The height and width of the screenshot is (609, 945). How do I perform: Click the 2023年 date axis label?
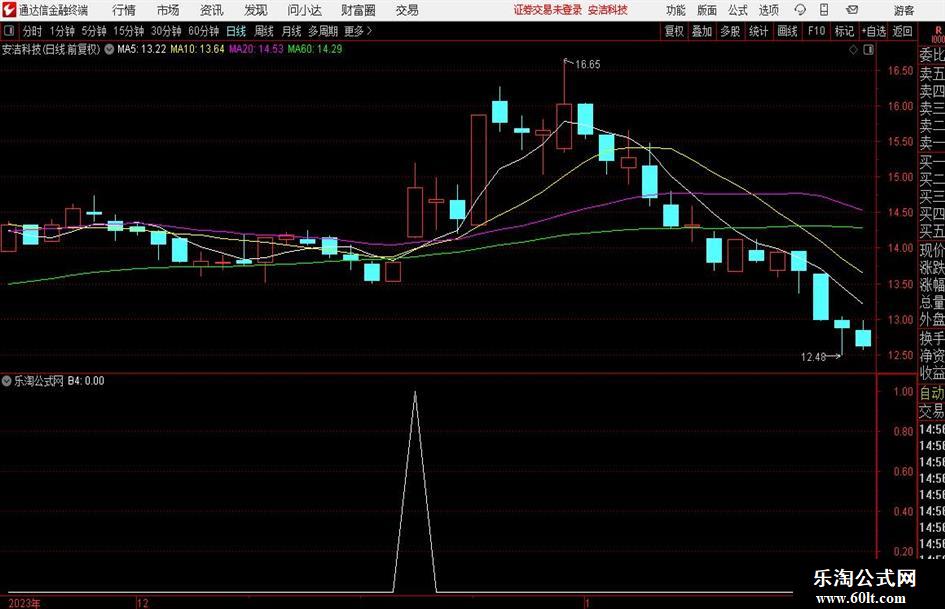[25, 604]
